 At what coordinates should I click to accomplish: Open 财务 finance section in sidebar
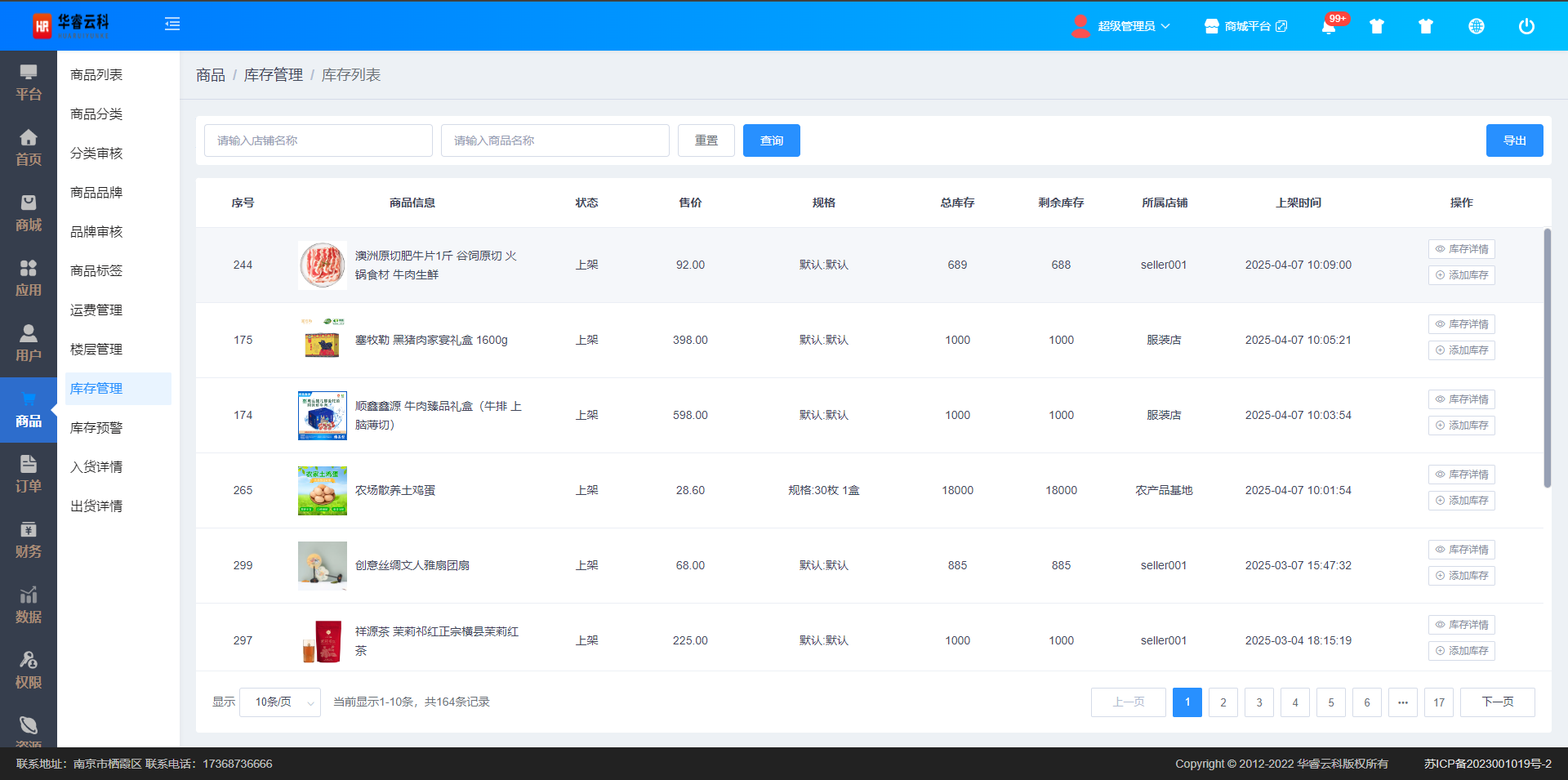point(29,540)
